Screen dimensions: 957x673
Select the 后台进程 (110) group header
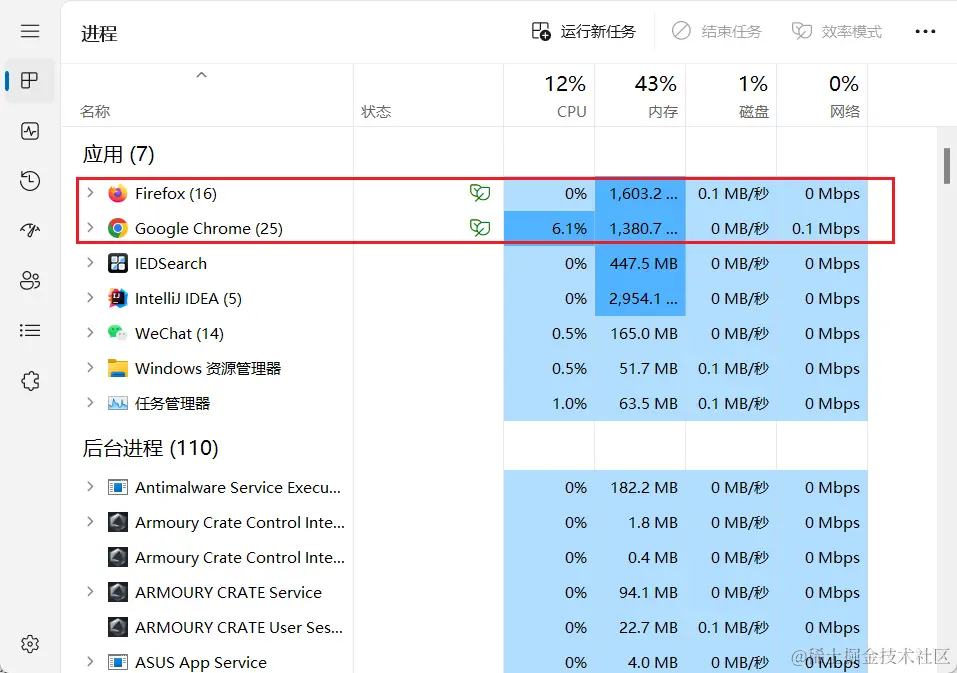[150, 448]
